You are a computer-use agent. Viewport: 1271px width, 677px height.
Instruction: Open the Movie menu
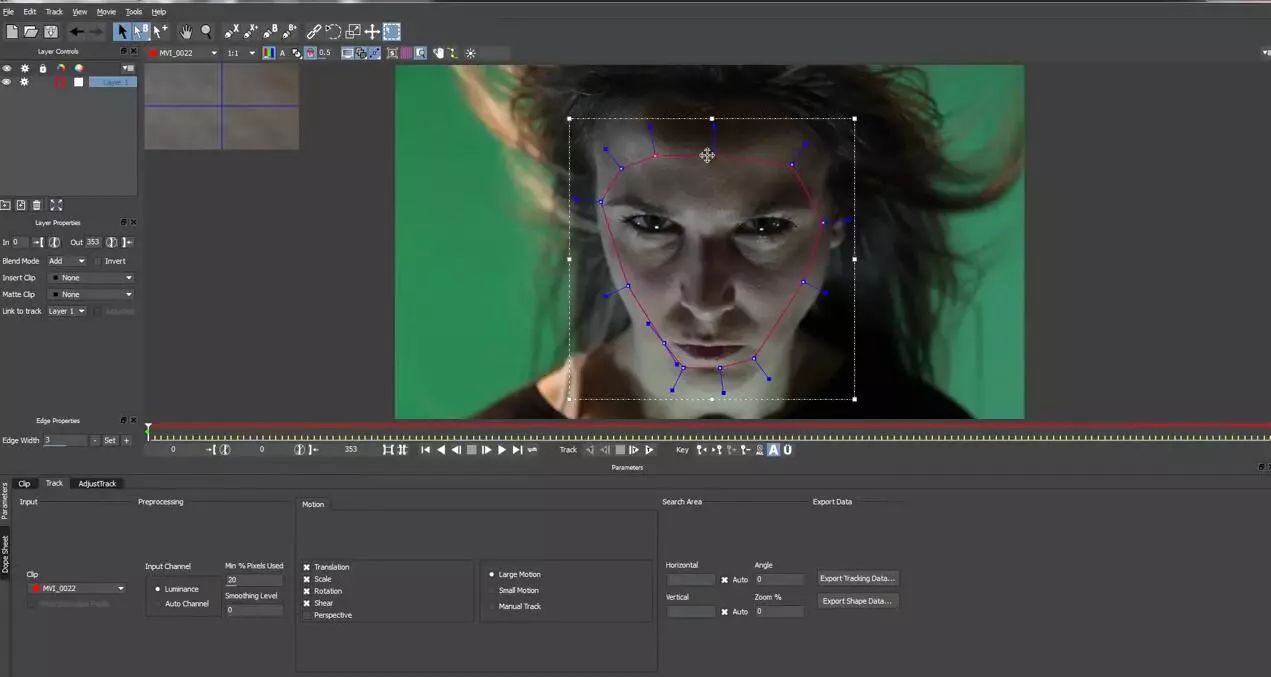(106, 12)
